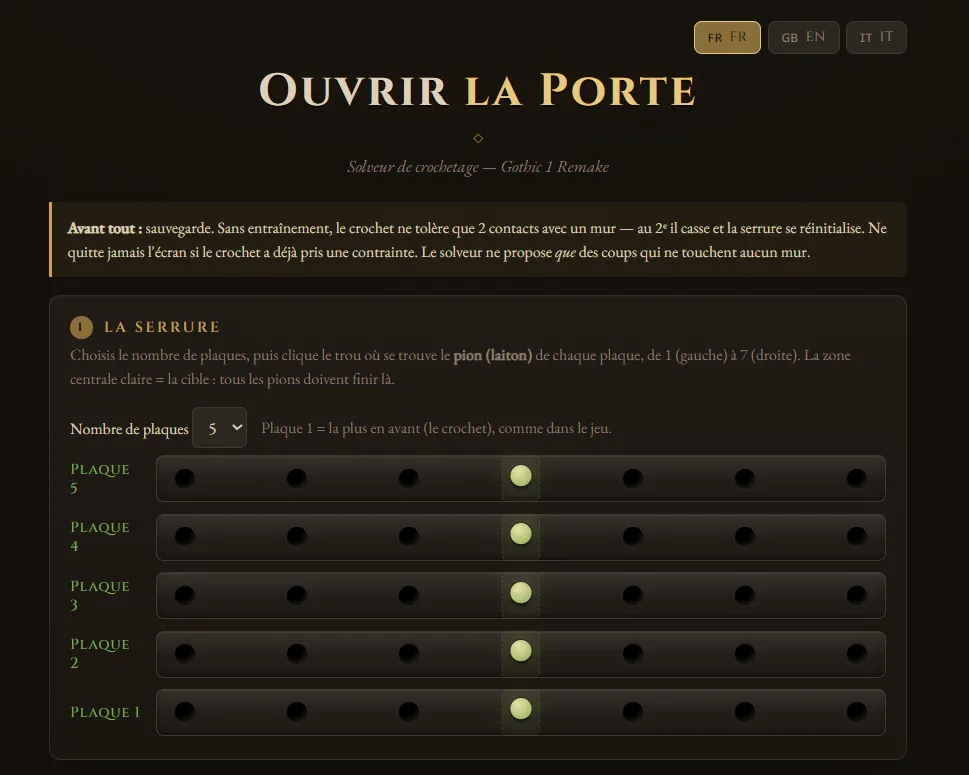
Task: Select hole 6 on Plaque 2
Action: (x=745, y=653)
